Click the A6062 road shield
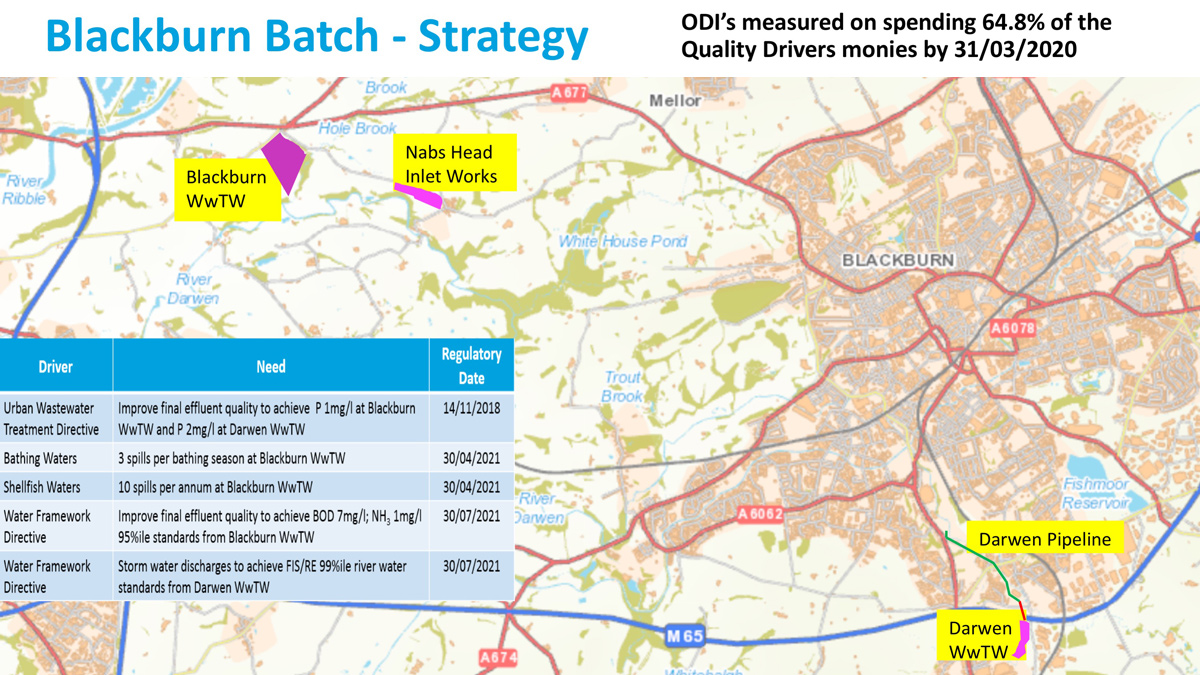The image size is (1200, 675). point(760,514)
